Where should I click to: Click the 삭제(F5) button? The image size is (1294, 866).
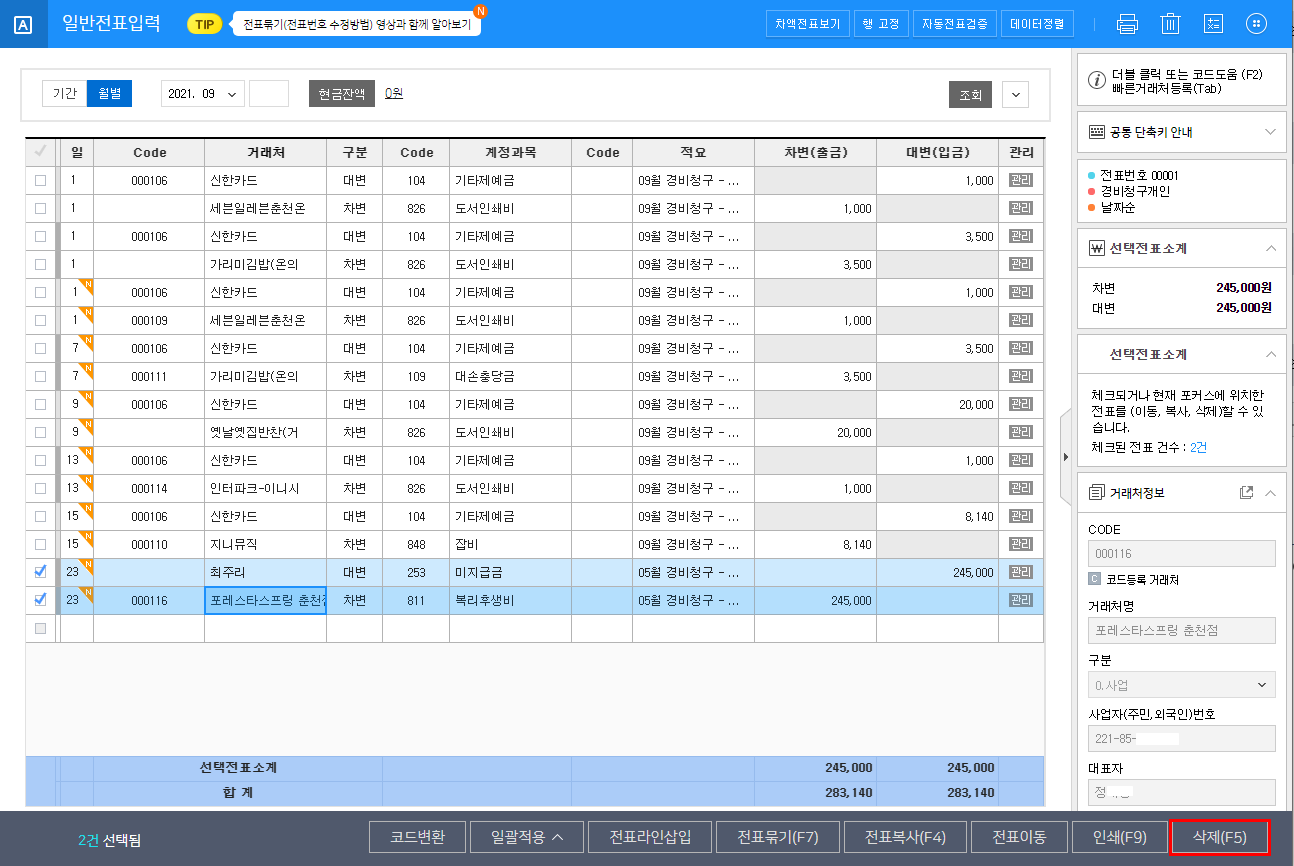coord(1219,837)
